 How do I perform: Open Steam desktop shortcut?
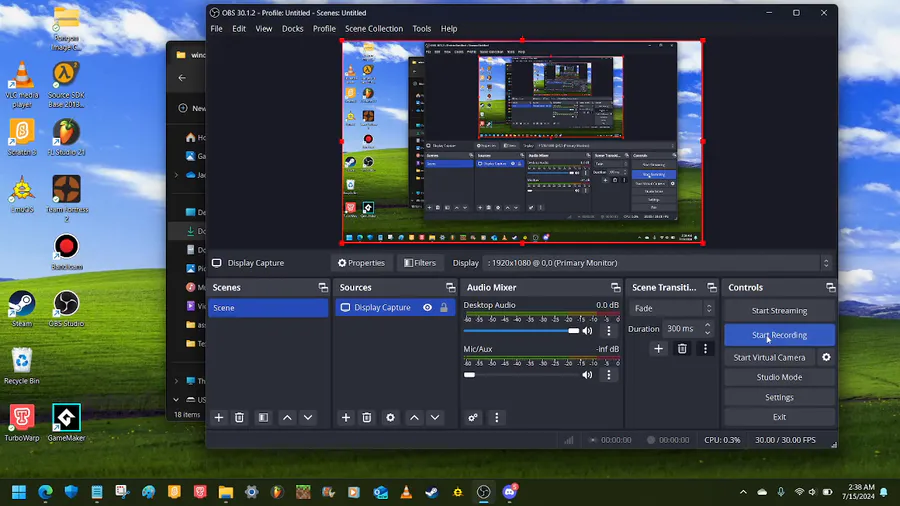pos(22,309)
